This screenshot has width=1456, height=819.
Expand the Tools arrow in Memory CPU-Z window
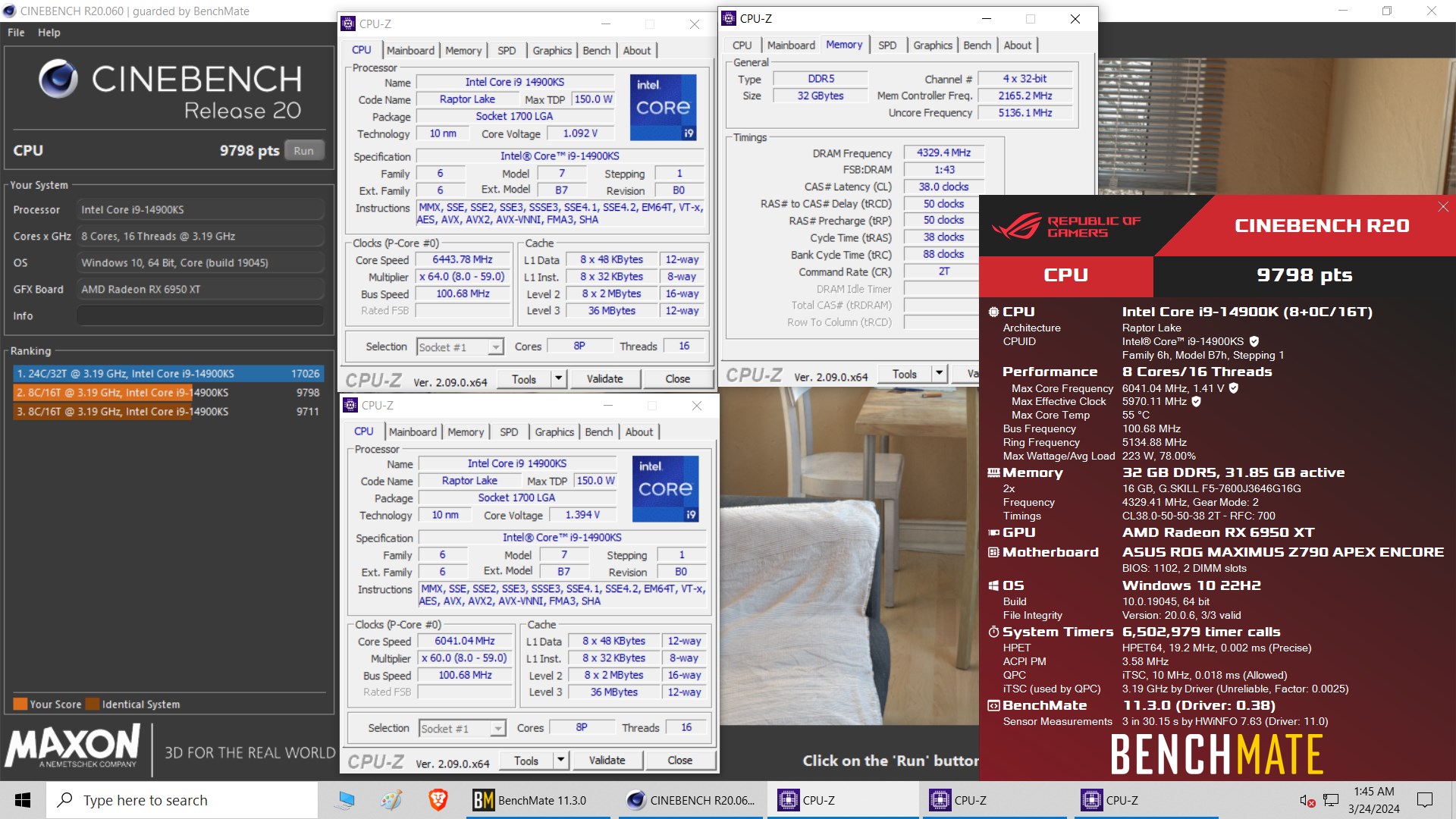[940, 373]
